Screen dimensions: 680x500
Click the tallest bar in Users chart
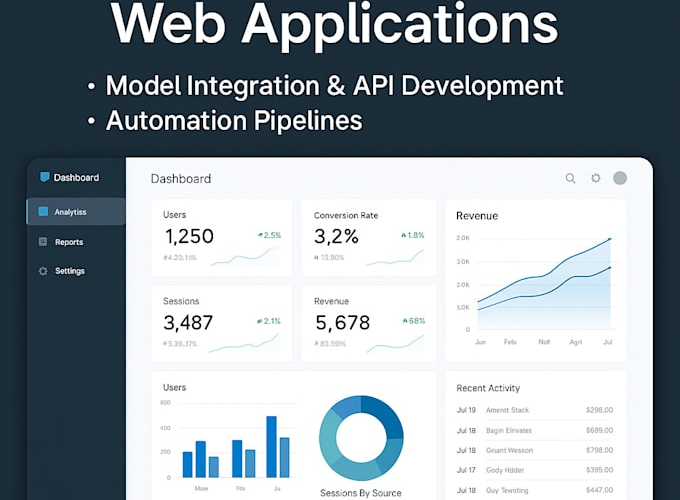(x=271, y=446)
